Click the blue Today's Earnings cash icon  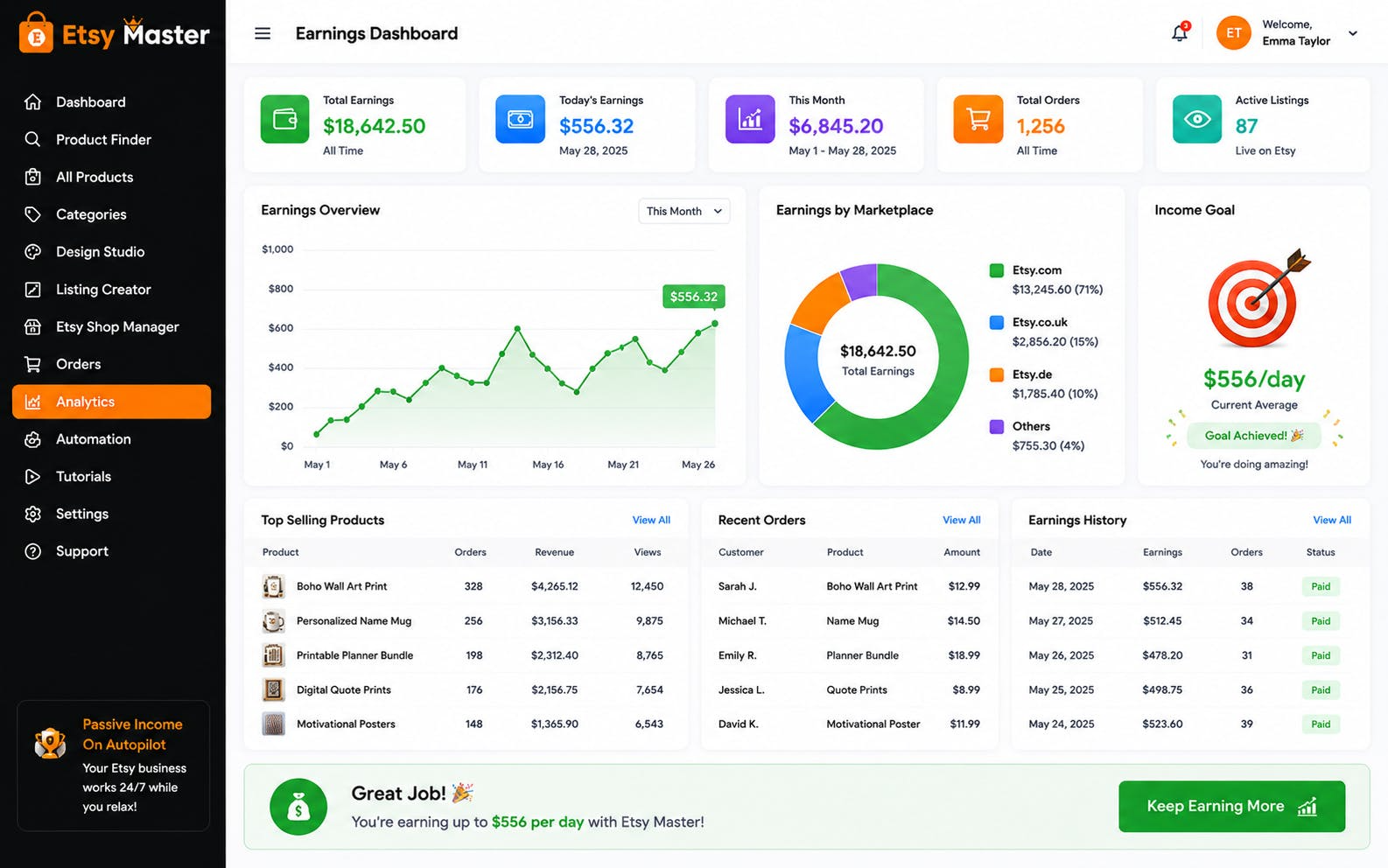520,119
